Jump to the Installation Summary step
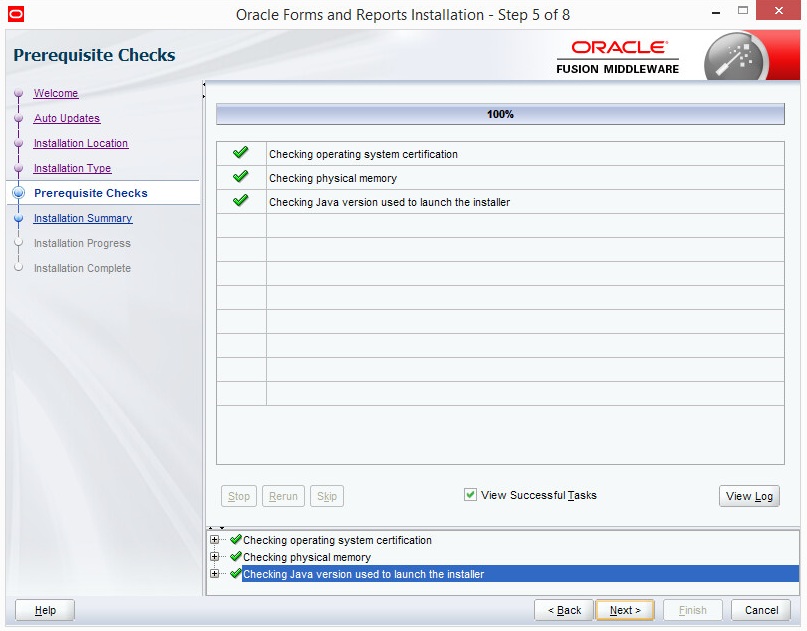 [83, 218]
